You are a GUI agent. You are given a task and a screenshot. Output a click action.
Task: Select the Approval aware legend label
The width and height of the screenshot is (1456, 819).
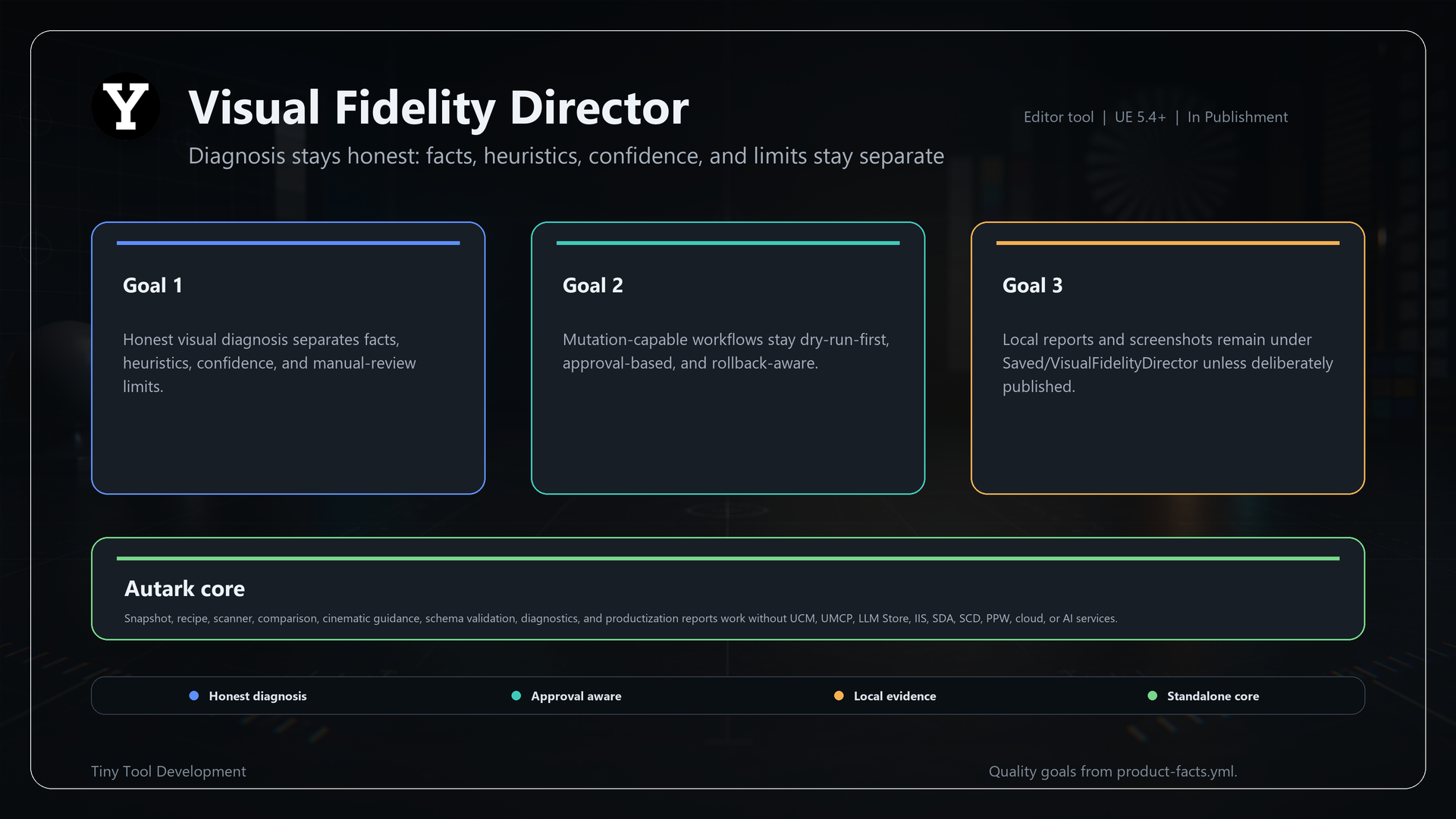click(576, 696)
